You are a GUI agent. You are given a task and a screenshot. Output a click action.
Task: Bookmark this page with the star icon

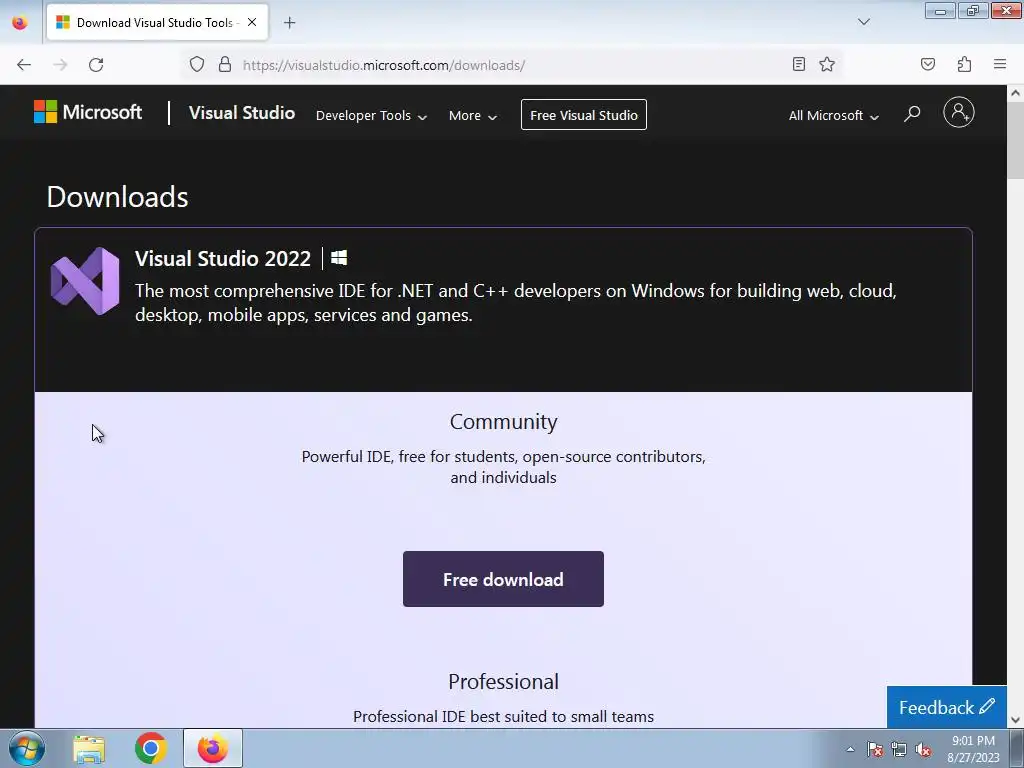(x=827, y=64)
